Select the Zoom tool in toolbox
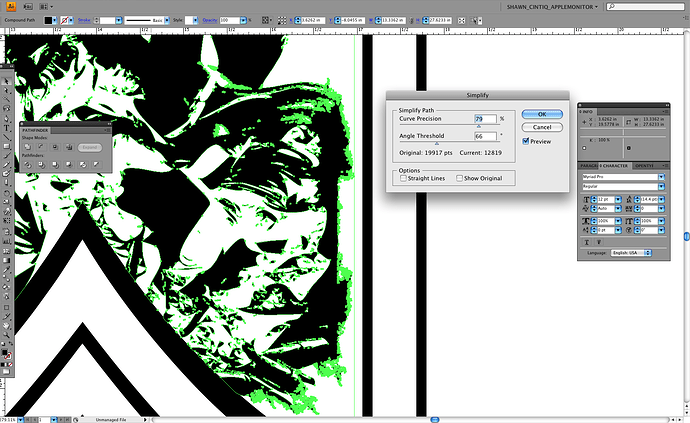This screenshot has height=423, width=690. point(6,335)
